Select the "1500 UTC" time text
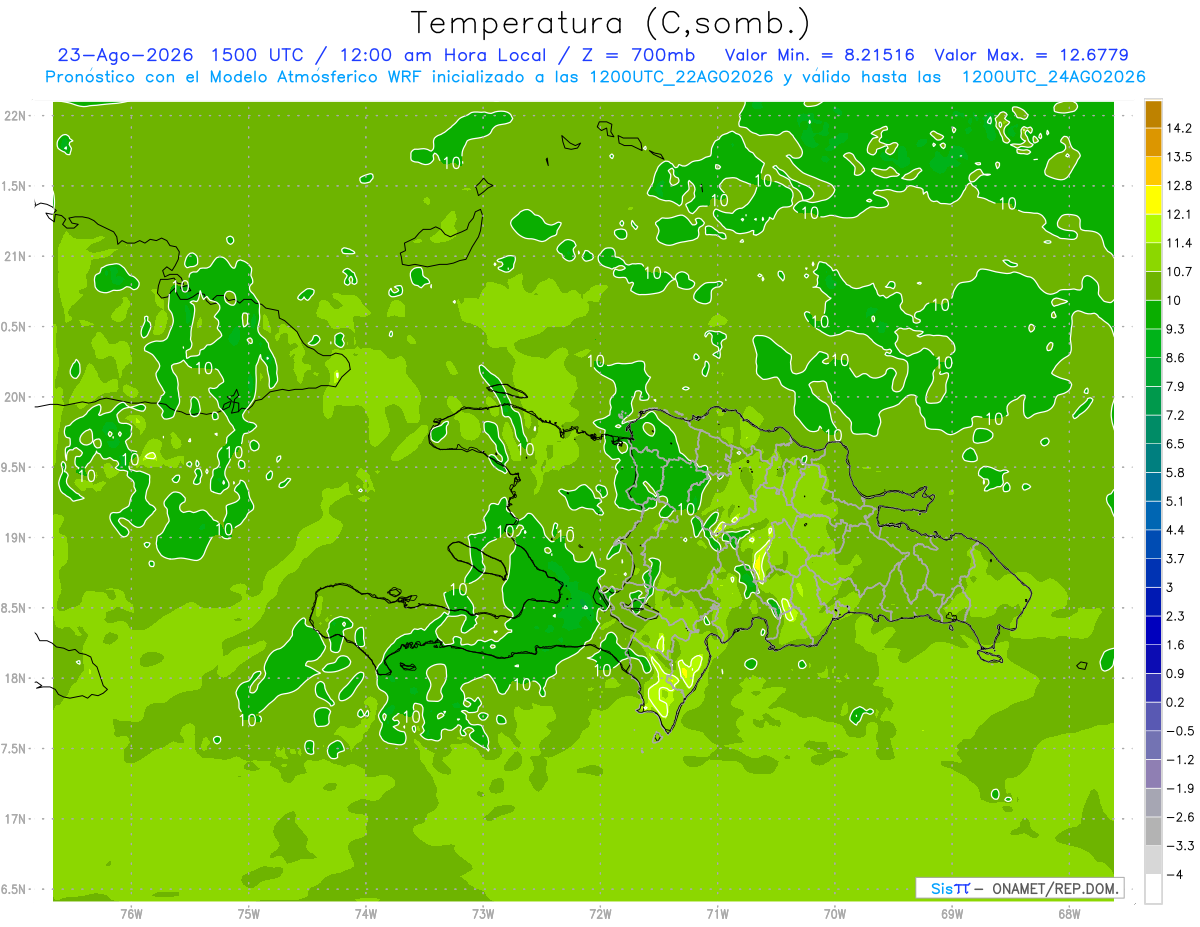 pos(258,55)
